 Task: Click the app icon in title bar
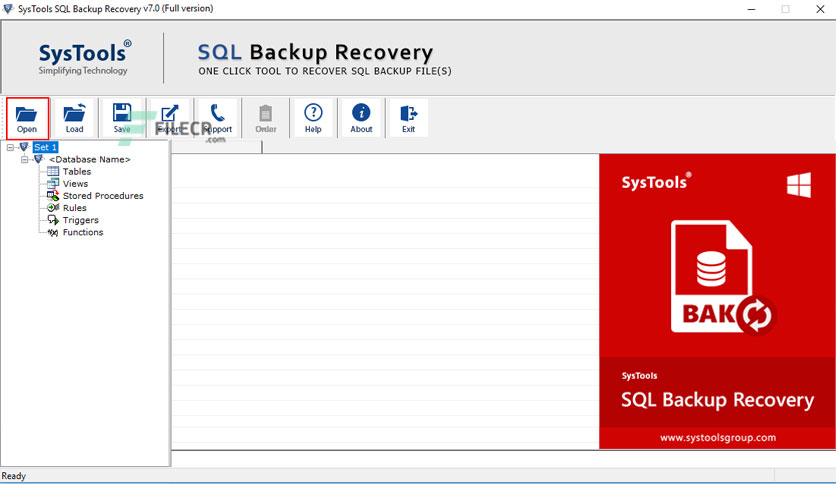(8, 9)
